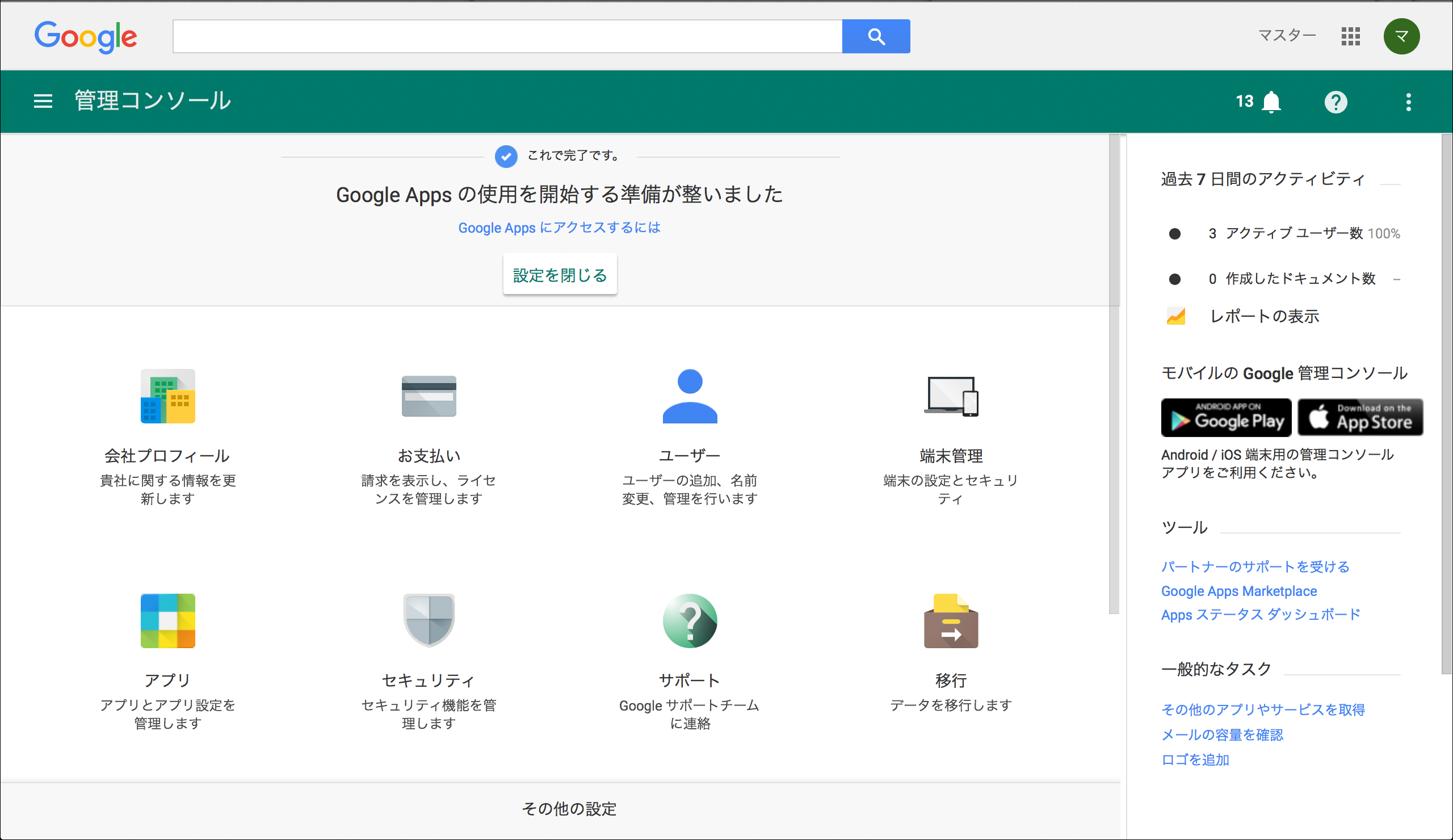
Task: Click サポート title text
Action: point(690,681)
